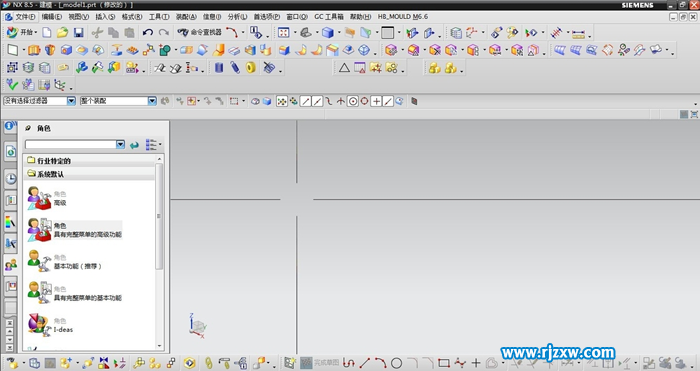The width and height of the screenshot is (700, 371).
Task: Select the Rectangle sketch tool in bottom toolbar
Action: coord(444,363)
